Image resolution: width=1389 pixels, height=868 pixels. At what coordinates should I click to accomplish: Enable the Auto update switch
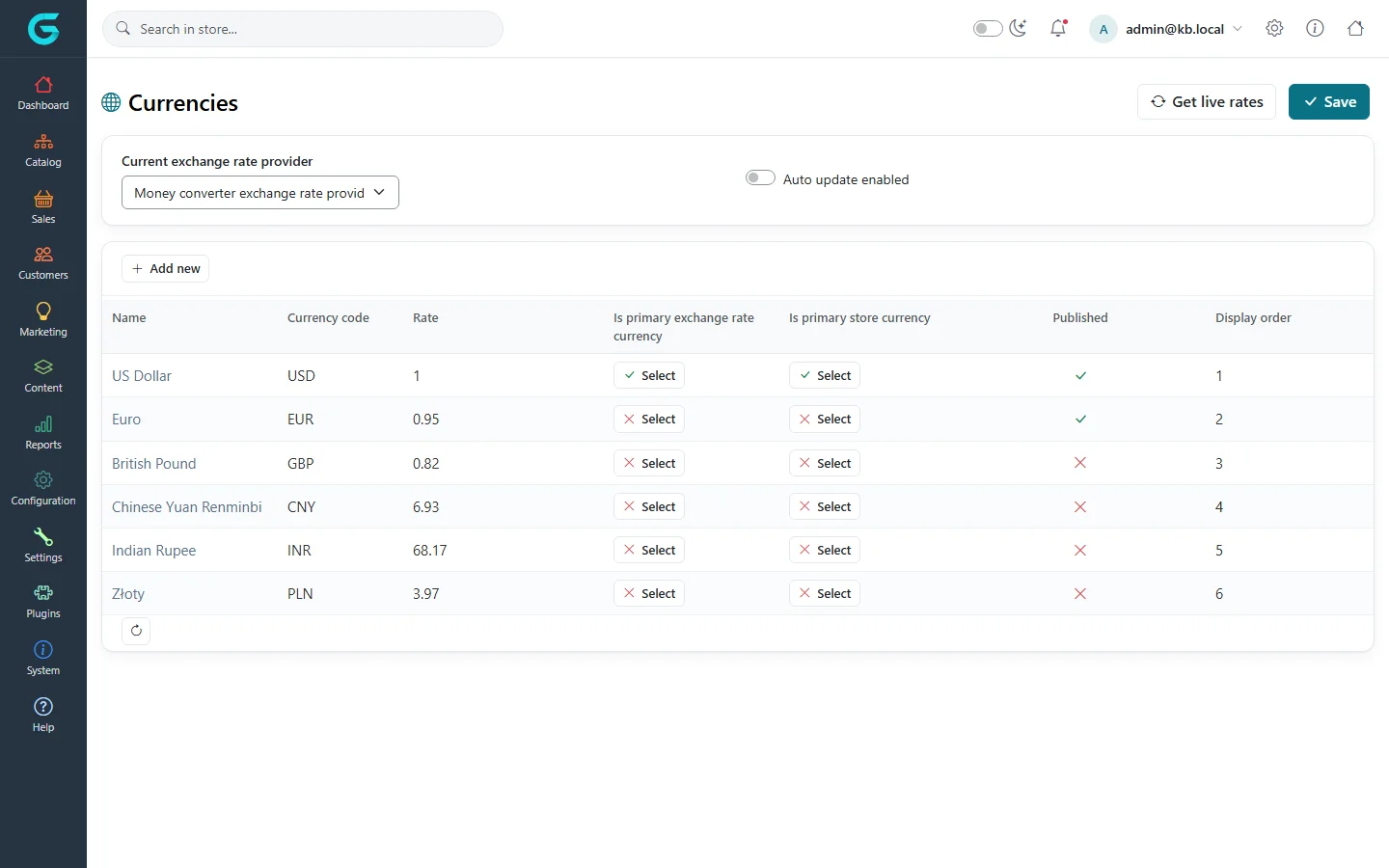[x=760, y=178]
